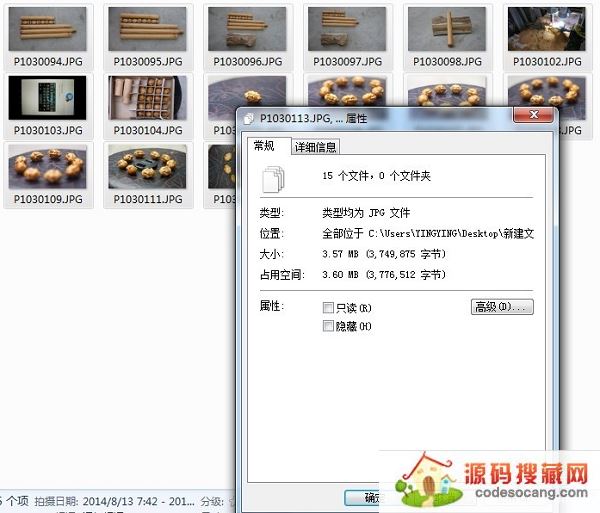Viewport: 600px width, 513px height.
Task: Click the P1030111.JPG thumbnail
Action: (148, 166)
